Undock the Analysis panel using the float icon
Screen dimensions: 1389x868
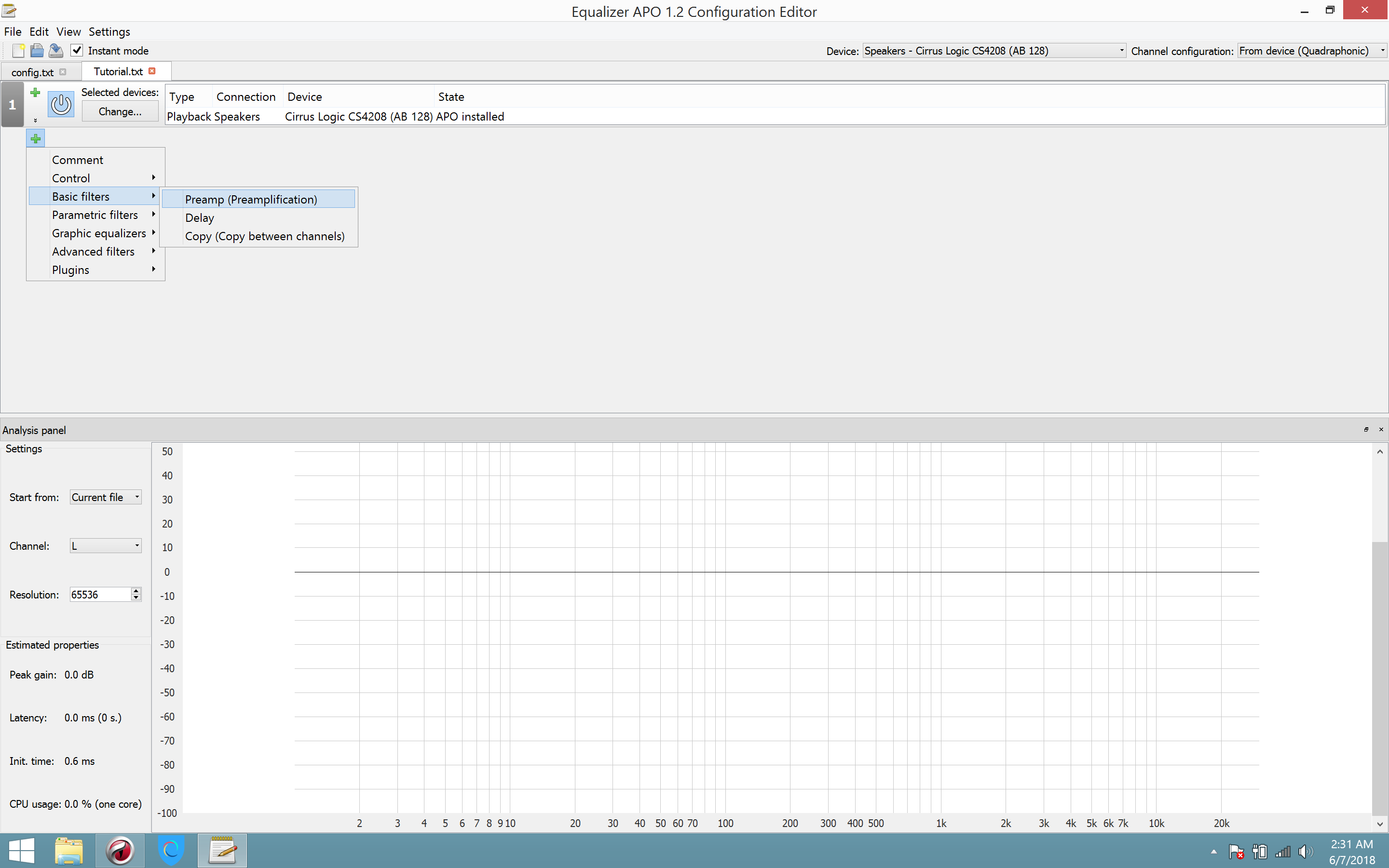pyautogui.click(x=1366, y=429)
